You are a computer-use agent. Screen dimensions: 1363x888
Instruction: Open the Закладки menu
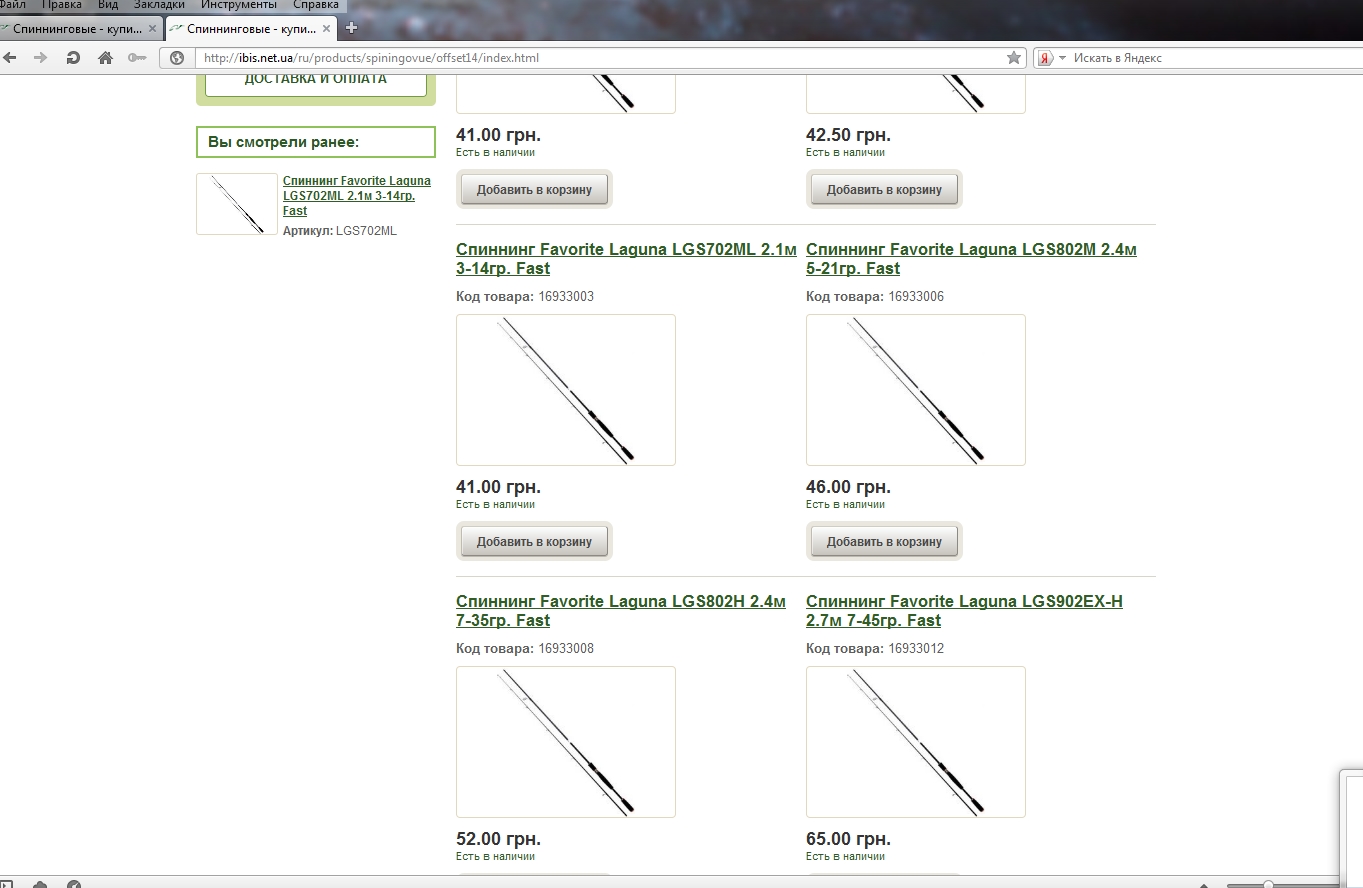point(160,5)
